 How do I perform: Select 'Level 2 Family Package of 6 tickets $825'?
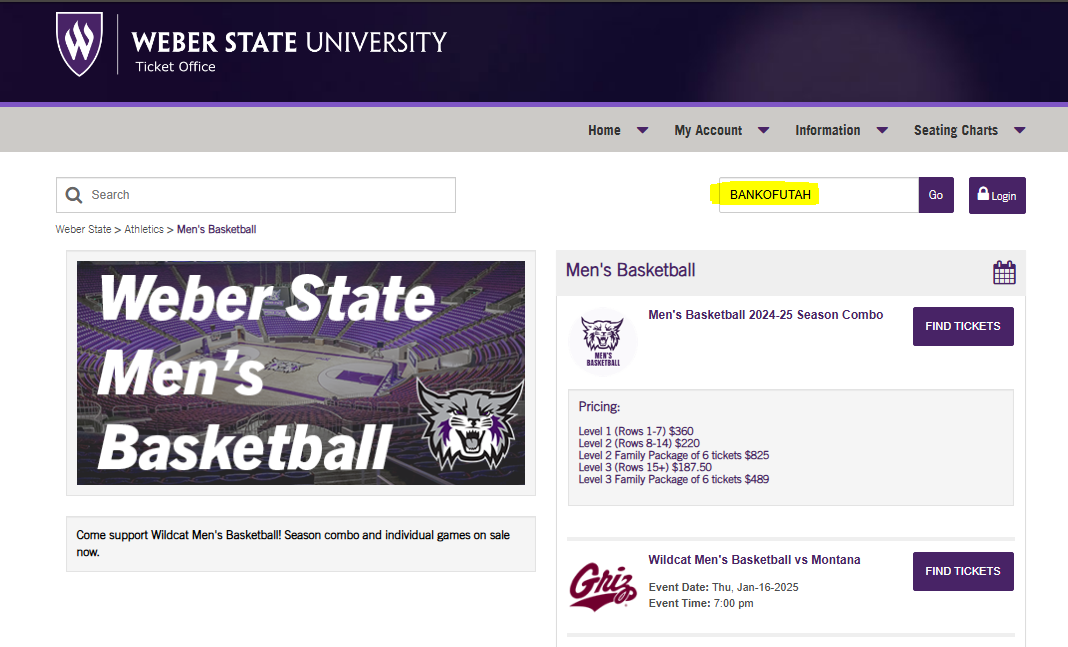[674, 456]
